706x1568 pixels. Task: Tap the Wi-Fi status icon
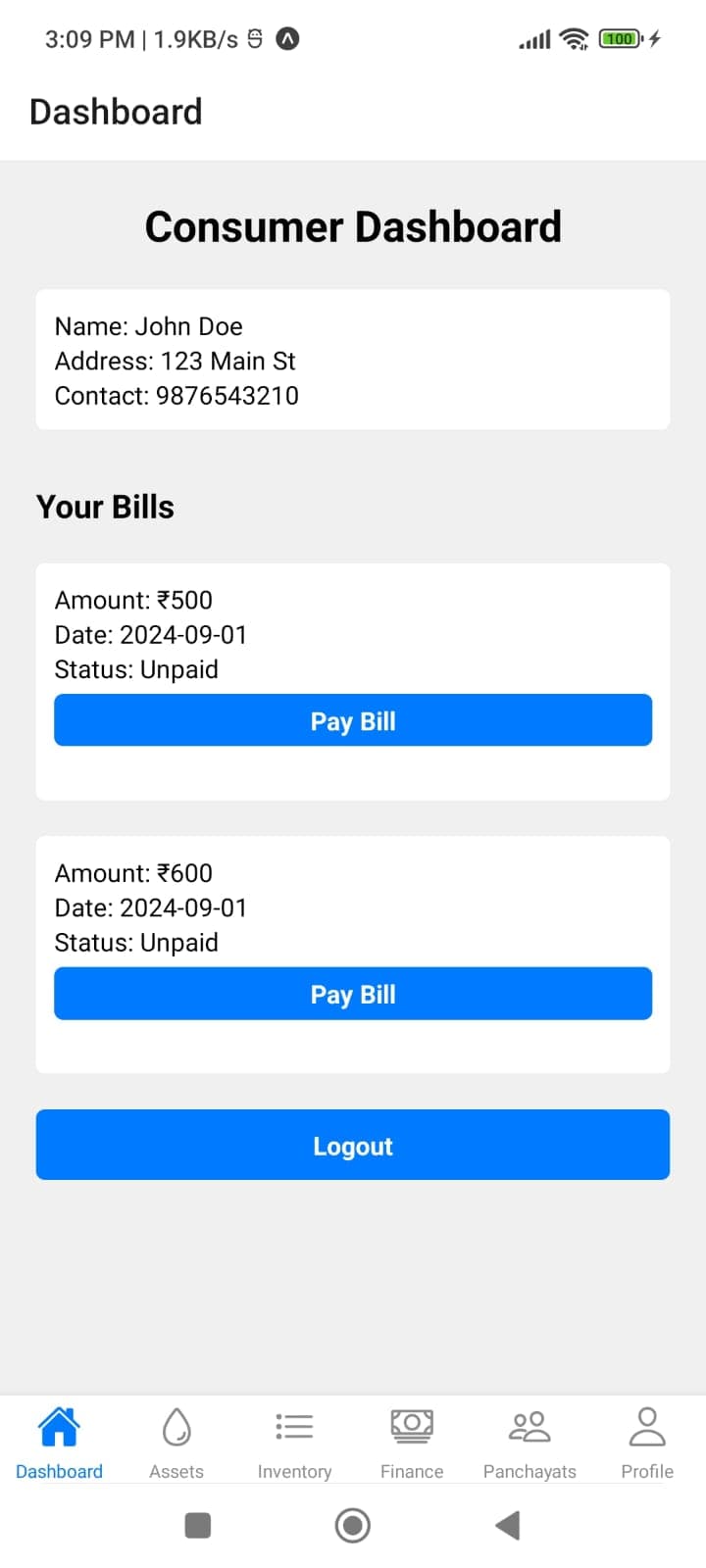tap(574, 39)
